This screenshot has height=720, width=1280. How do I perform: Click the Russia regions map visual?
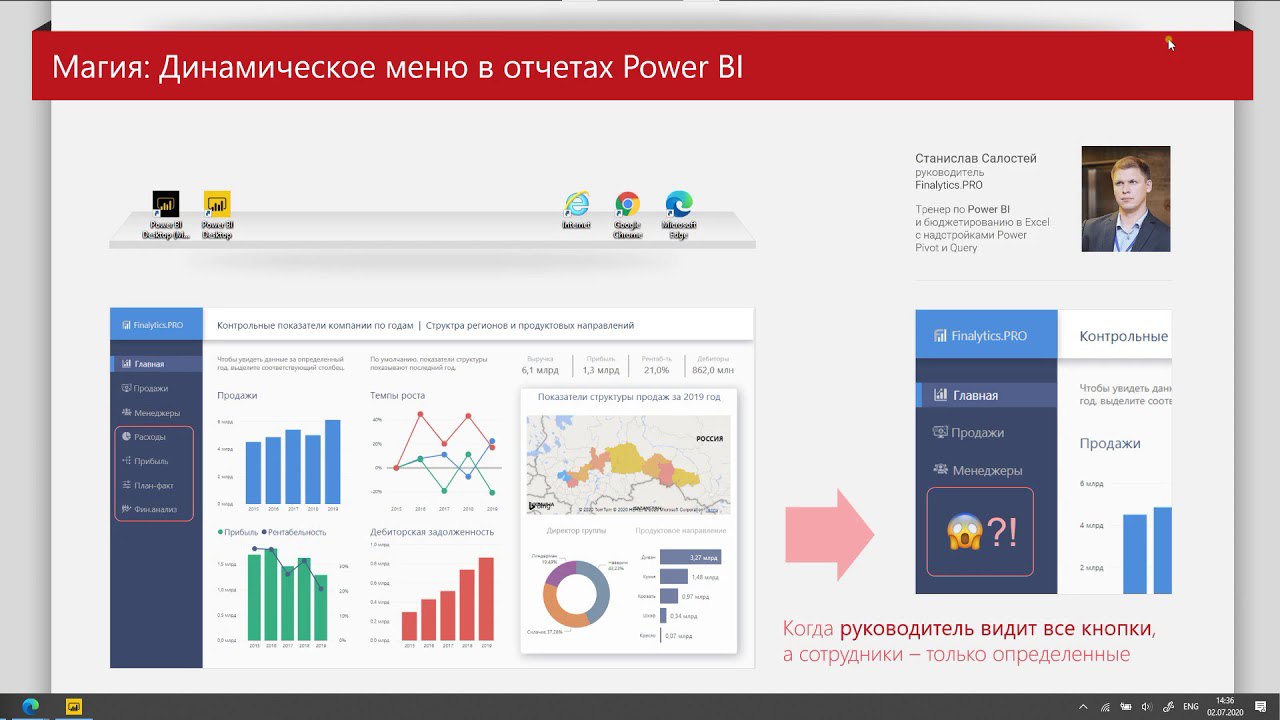tap(629, 465)
